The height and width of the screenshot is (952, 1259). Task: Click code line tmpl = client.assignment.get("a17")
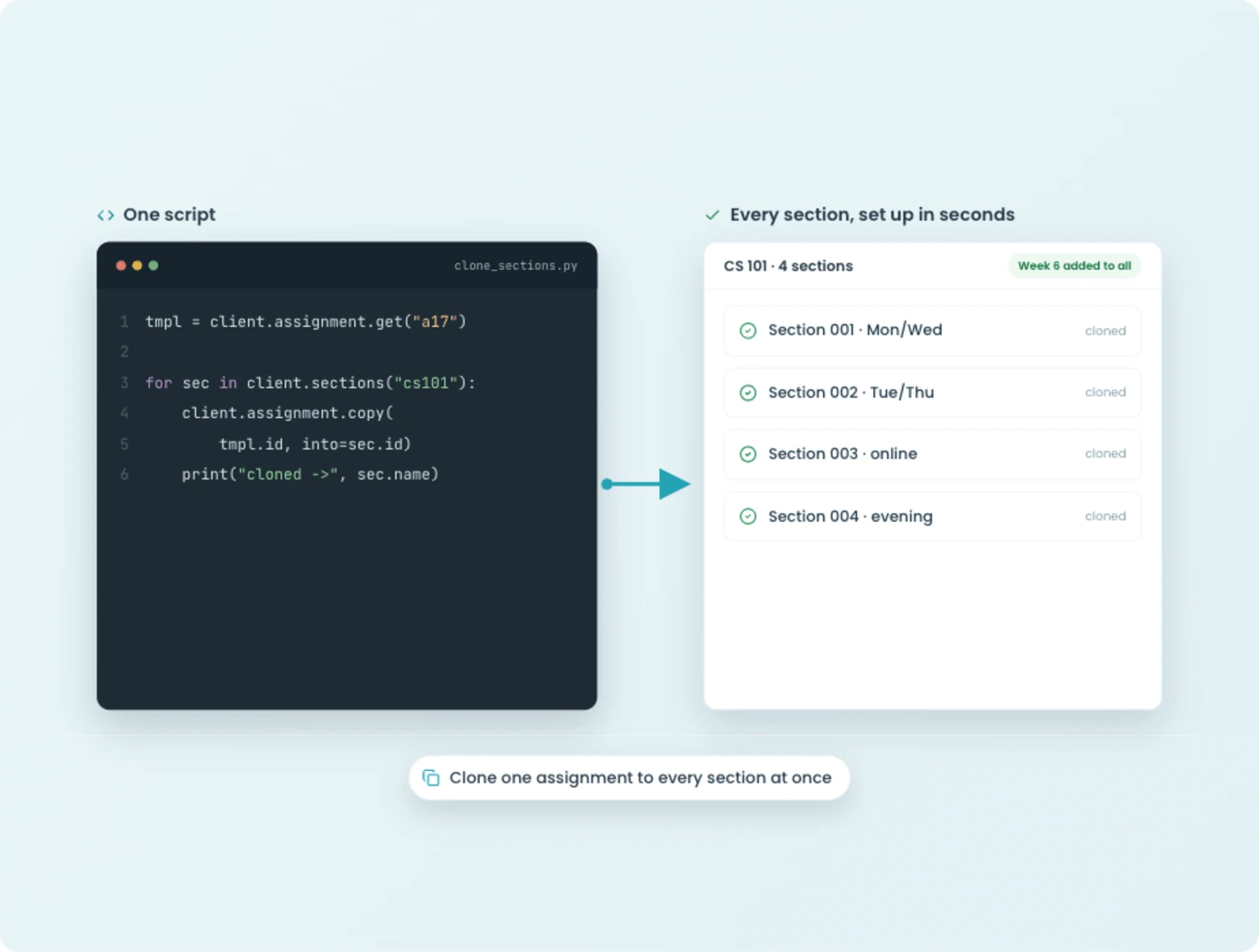point(306,322)
